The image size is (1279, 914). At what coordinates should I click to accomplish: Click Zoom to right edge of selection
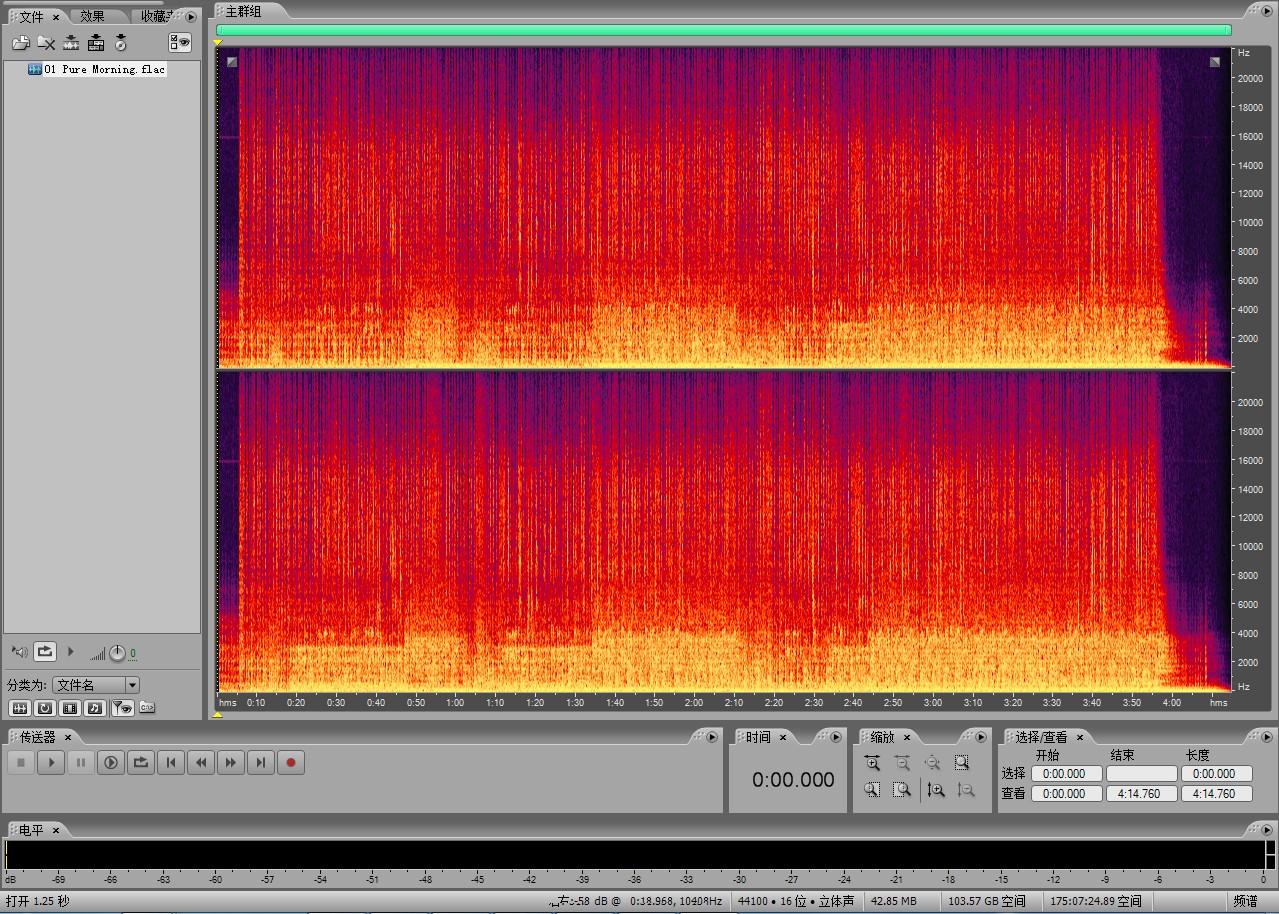pyautogui.click(x=902, y=790)
